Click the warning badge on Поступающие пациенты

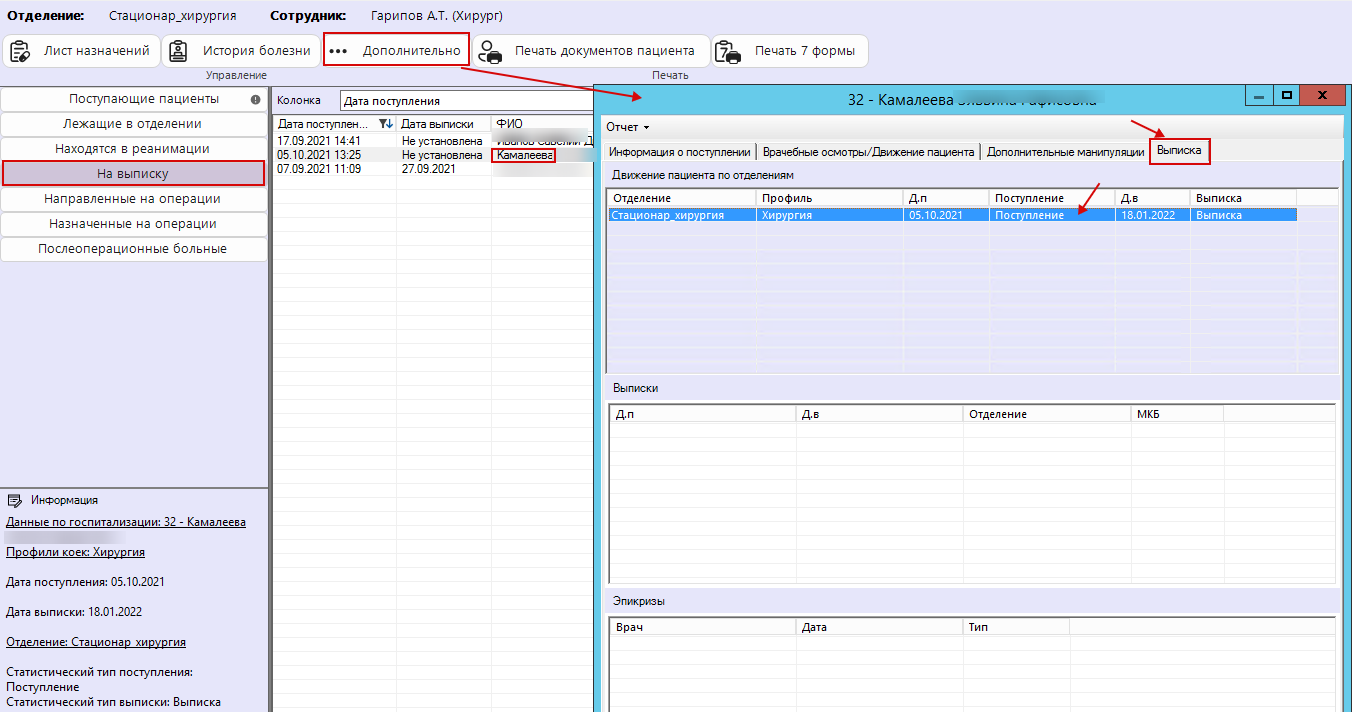pos(255,99)
